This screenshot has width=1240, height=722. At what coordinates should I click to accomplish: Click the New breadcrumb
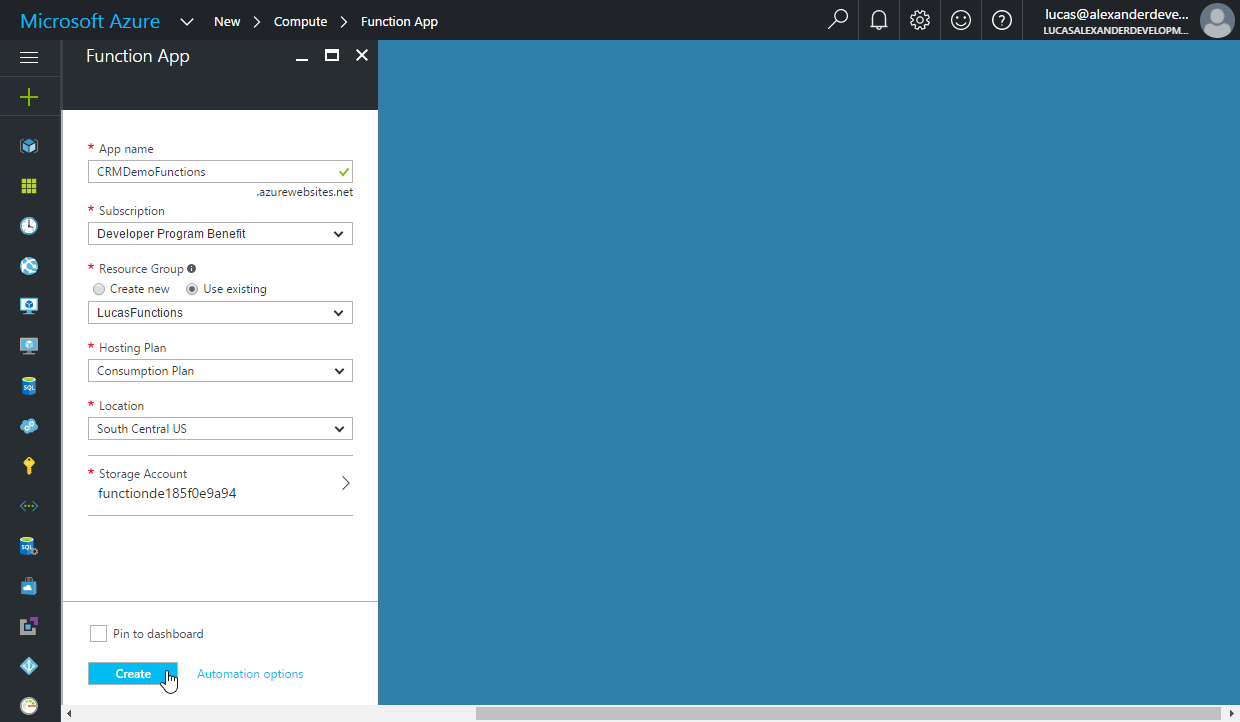click(227, 21)
